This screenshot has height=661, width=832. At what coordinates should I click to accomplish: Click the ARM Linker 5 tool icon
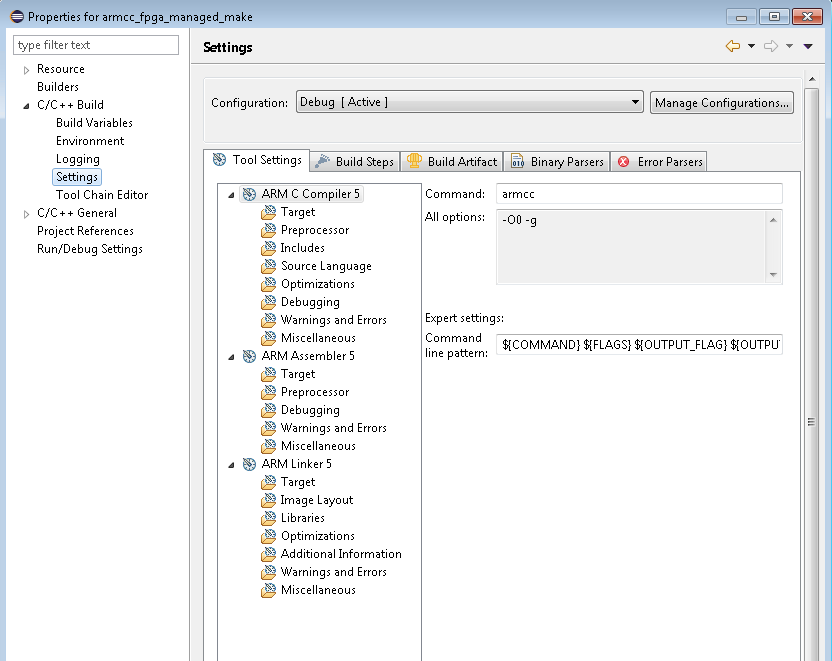click(249, 464)
